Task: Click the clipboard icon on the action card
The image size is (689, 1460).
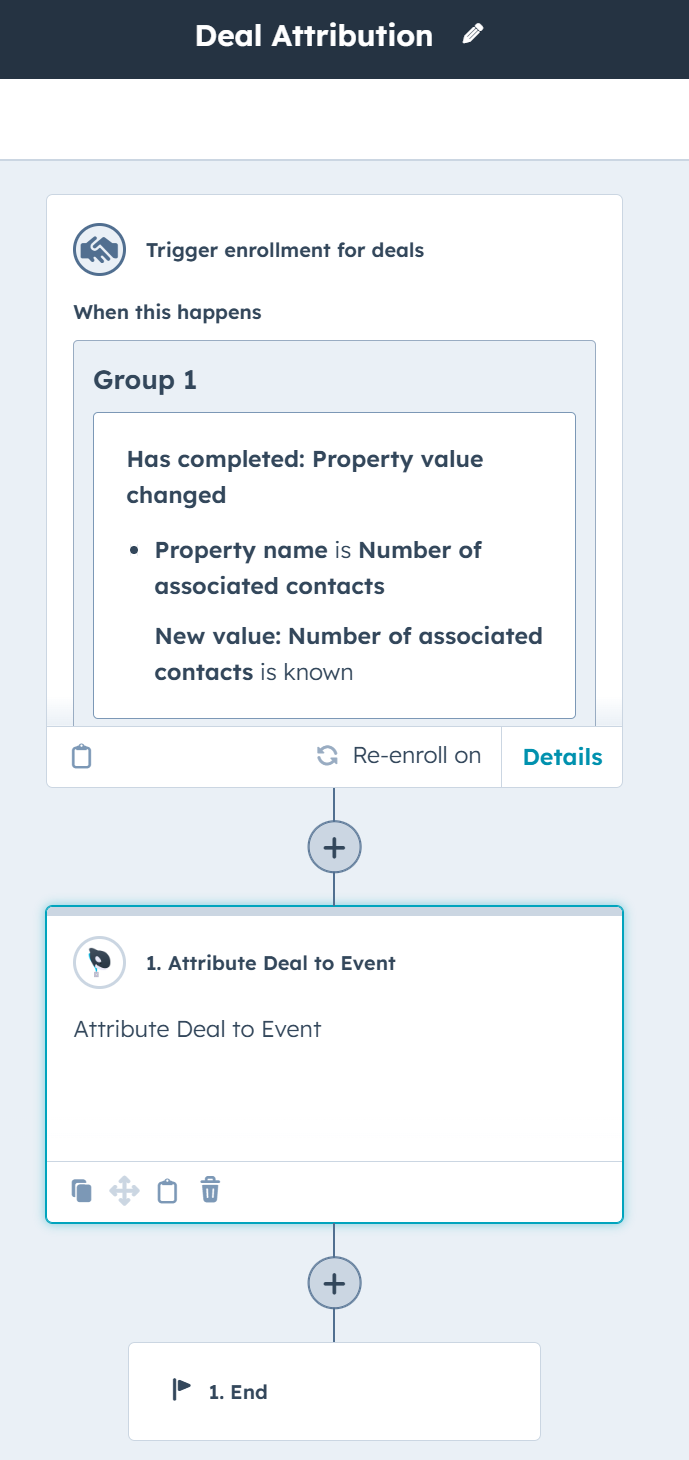Action: [166, 1191]
